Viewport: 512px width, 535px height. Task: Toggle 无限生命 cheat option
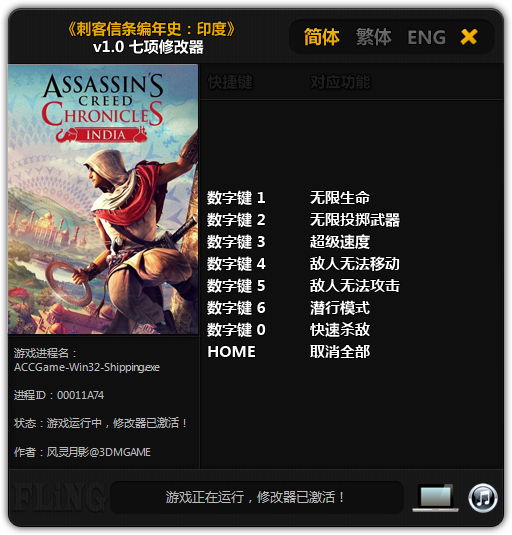pos(339,198)
